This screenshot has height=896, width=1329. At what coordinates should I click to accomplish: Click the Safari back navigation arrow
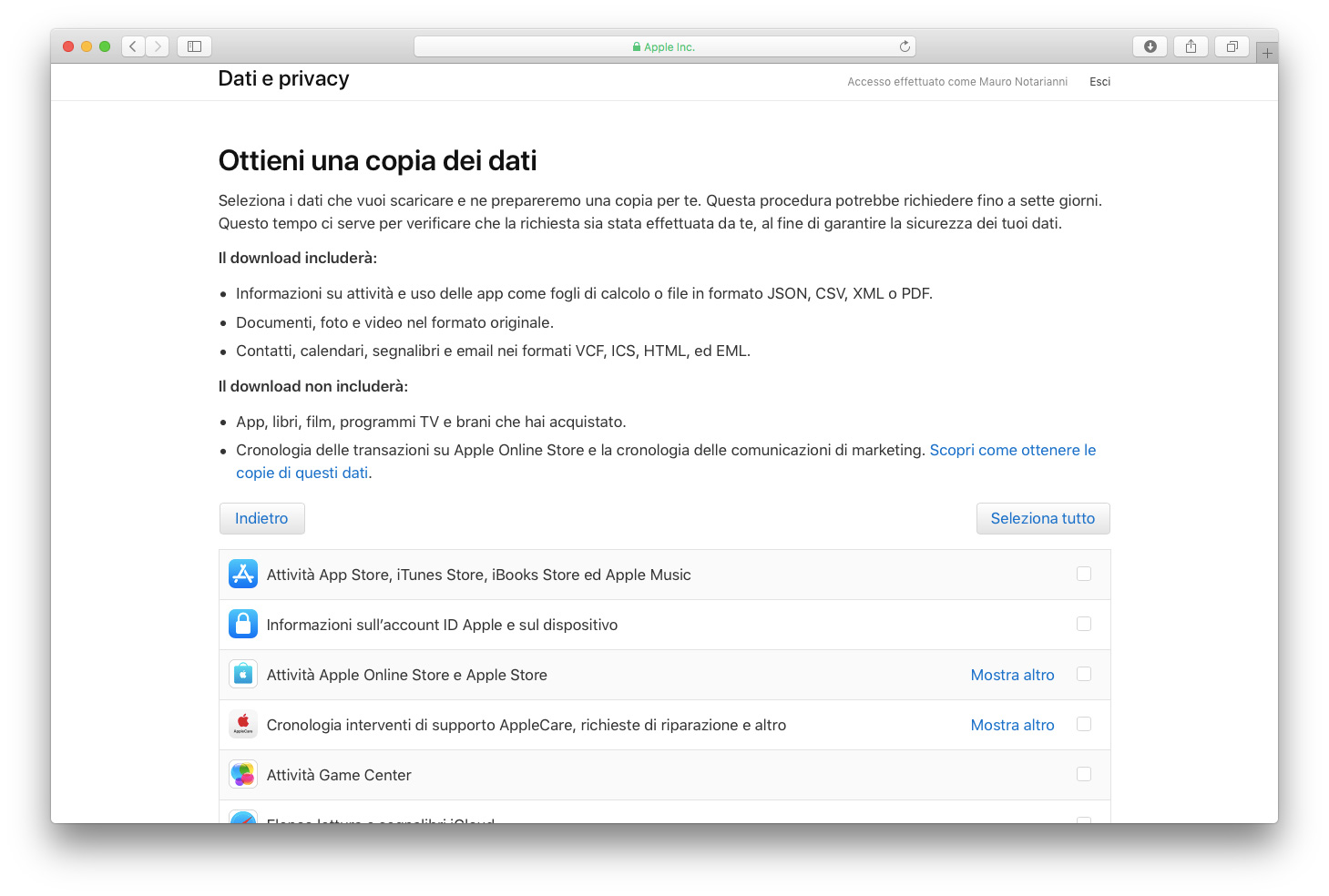click(x=133, y=46)
